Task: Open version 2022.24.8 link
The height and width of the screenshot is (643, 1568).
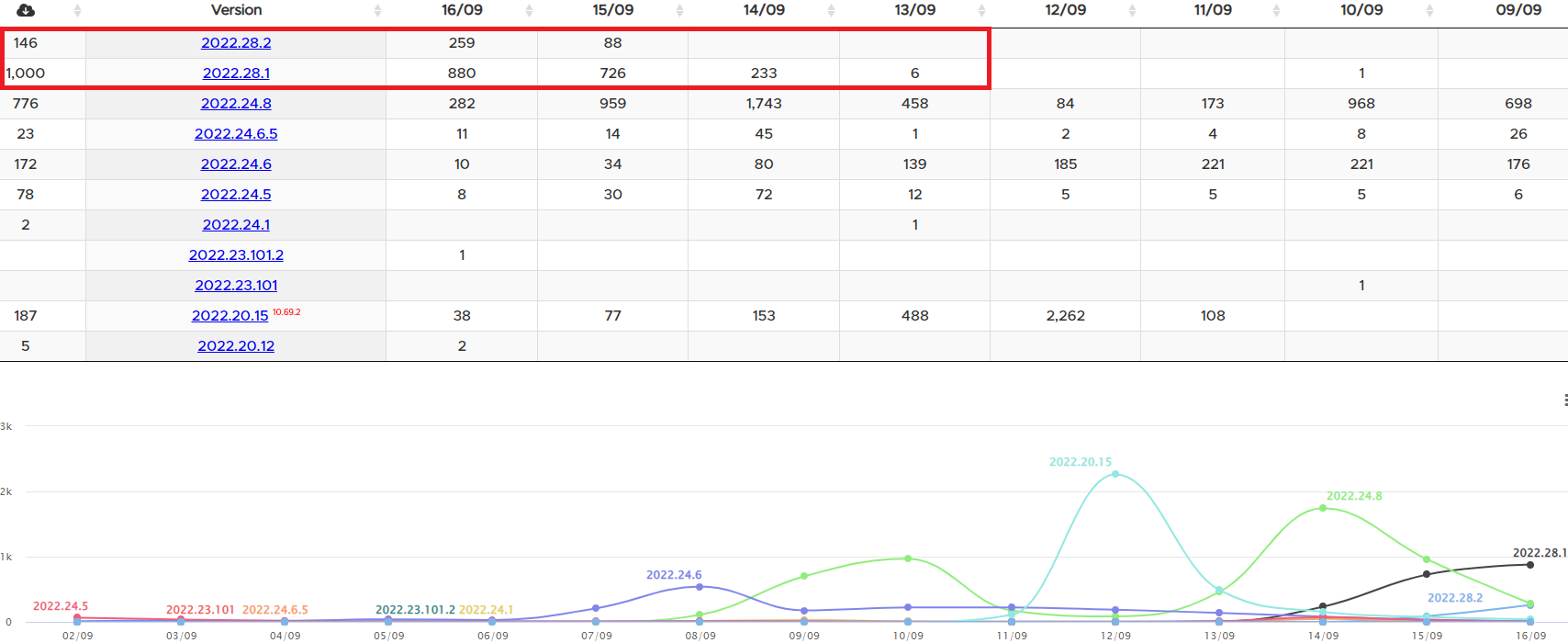Action: click(236, 103)
